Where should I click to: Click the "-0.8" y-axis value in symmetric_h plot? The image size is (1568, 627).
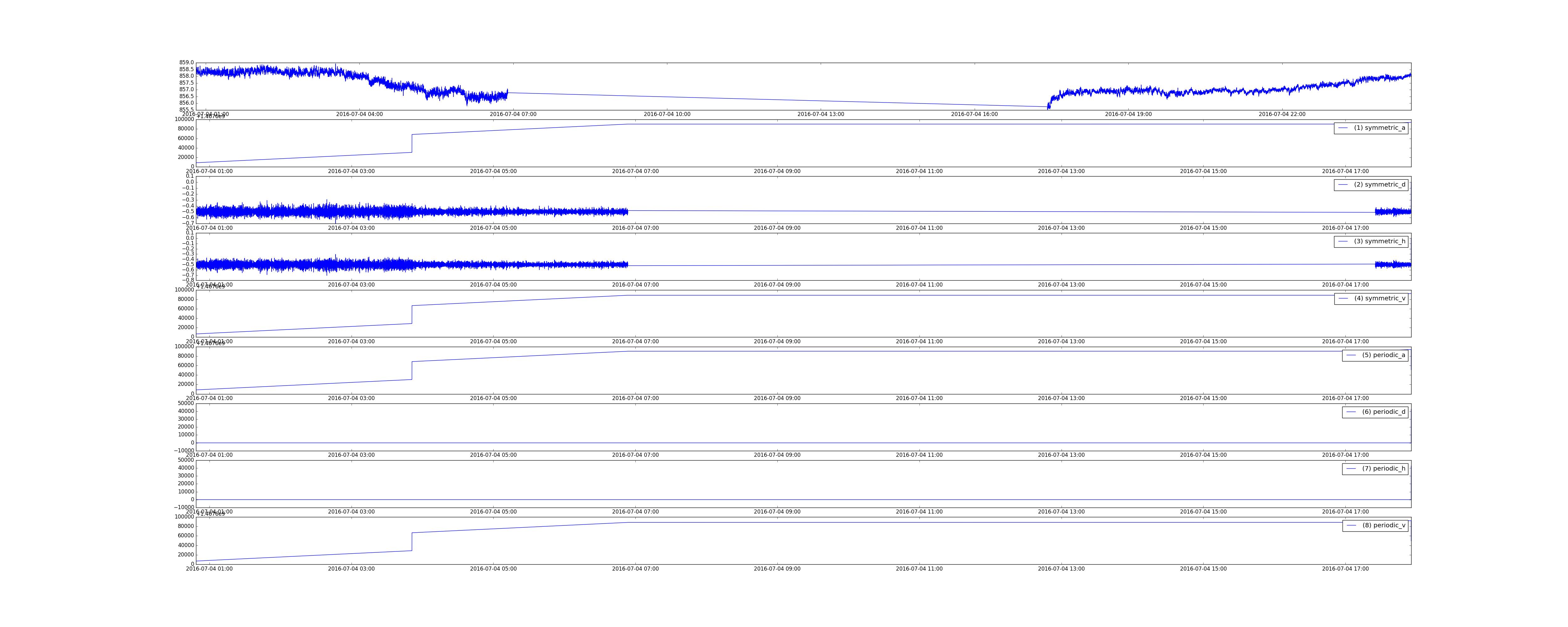click(x=188, y=280)
